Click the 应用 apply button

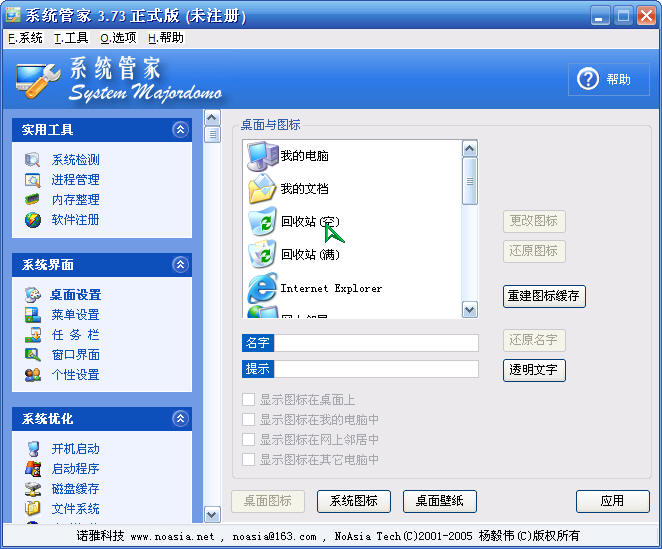point(613,501)
